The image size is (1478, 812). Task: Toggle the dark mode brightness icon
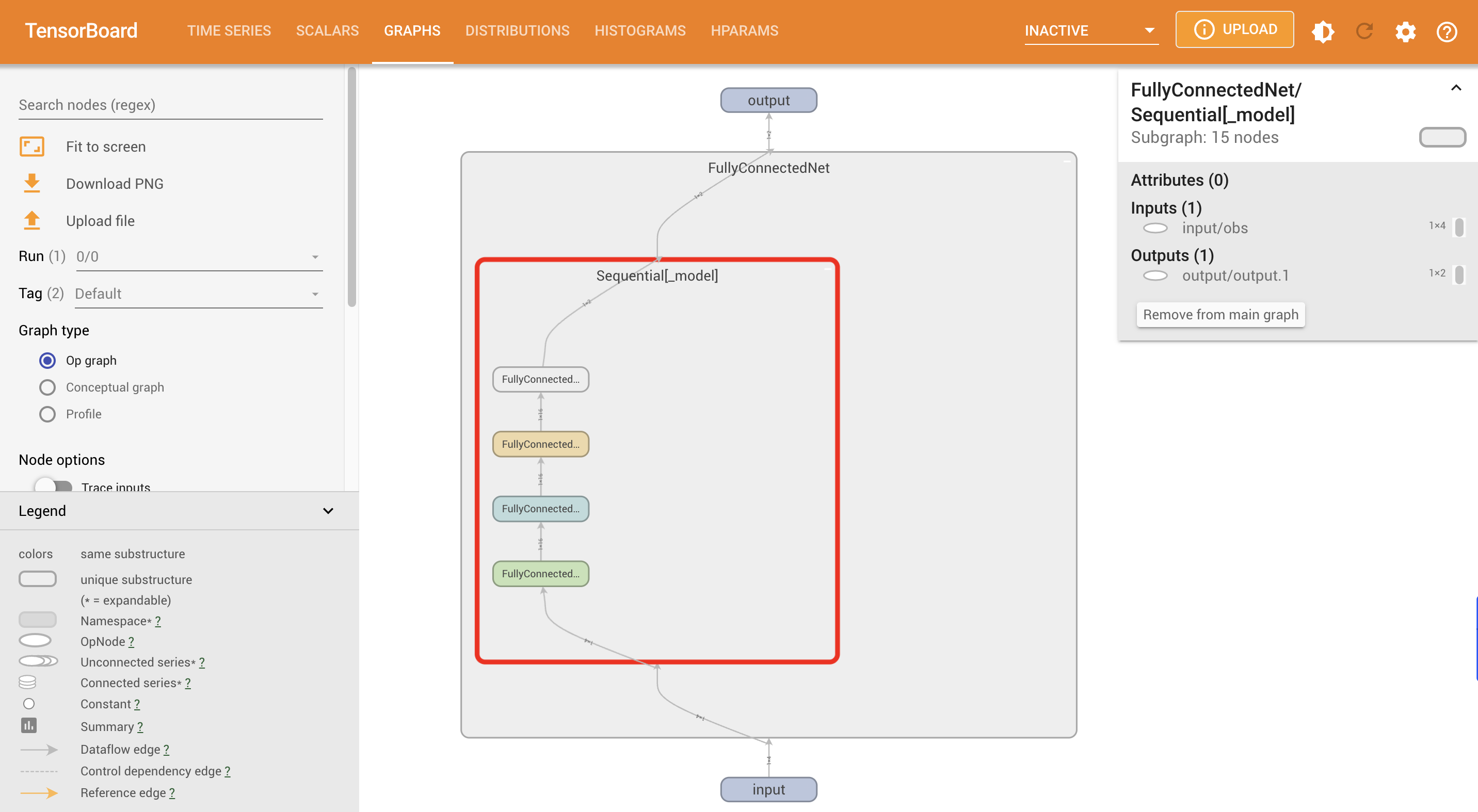(1323, 31)
